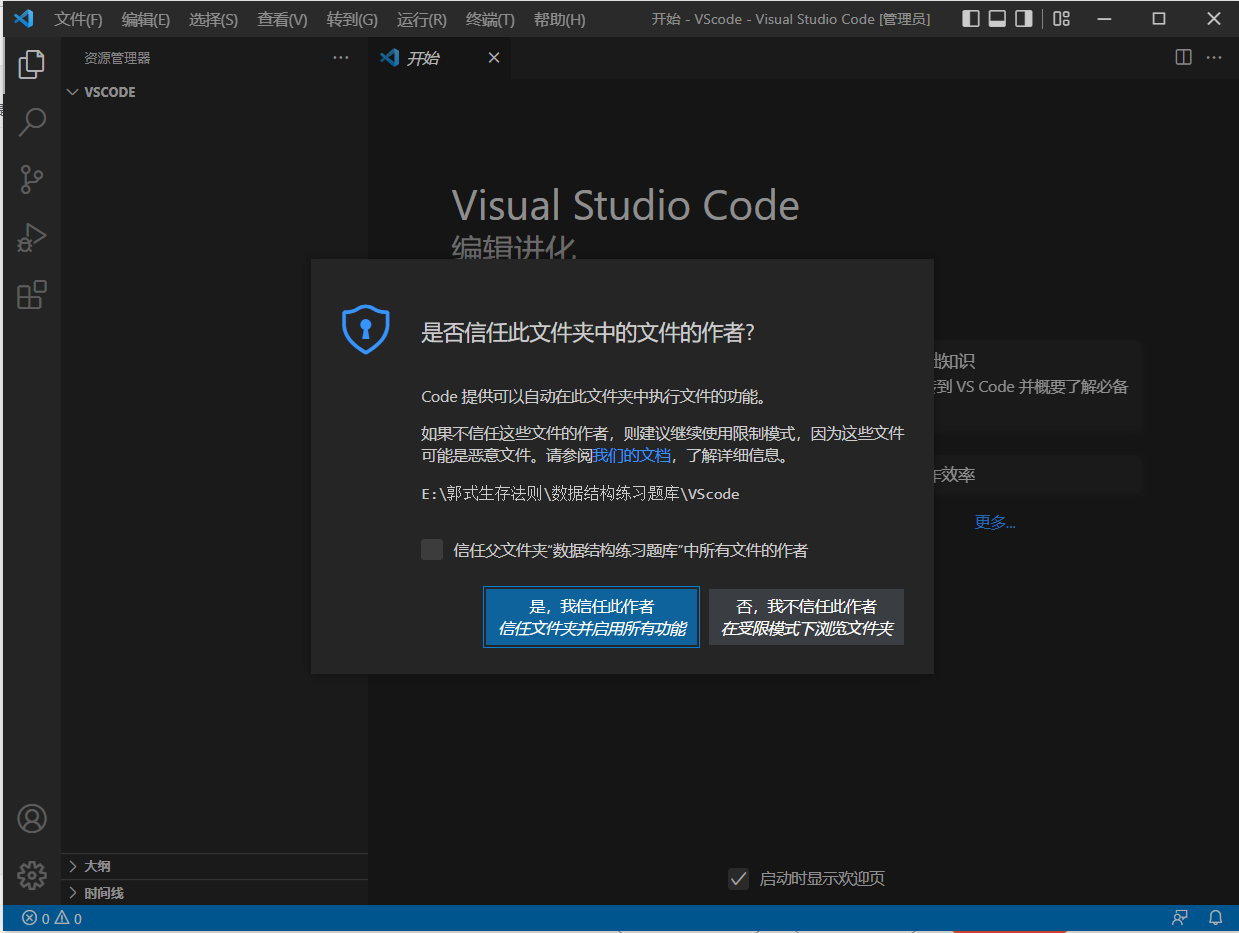Screen dimensions: 1239x933
Task: Click 是，我信任此作者 button
Action: [592, 618]
